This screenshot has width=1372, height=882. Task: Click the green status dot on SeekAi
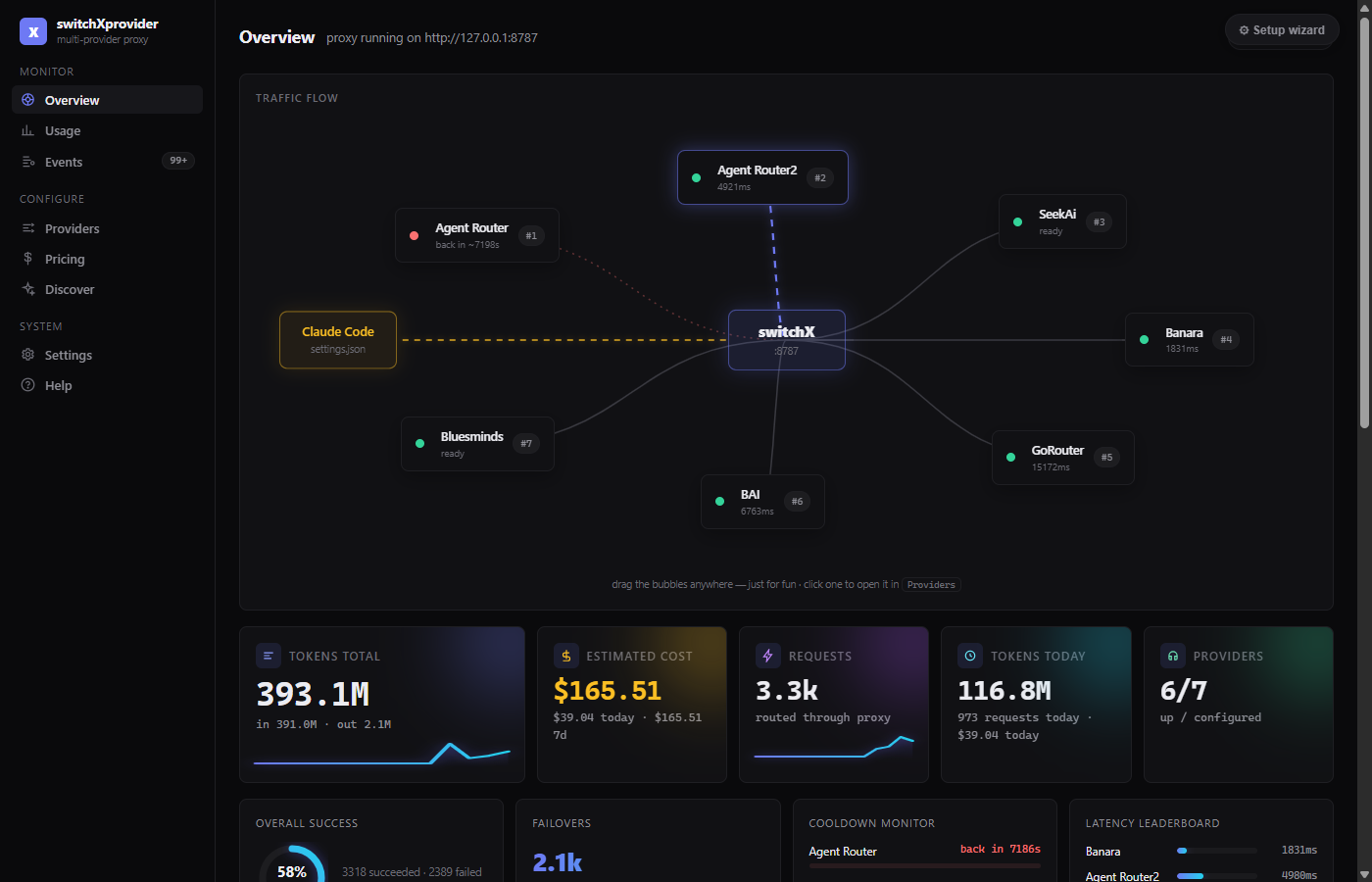(x=1017, y=221)
